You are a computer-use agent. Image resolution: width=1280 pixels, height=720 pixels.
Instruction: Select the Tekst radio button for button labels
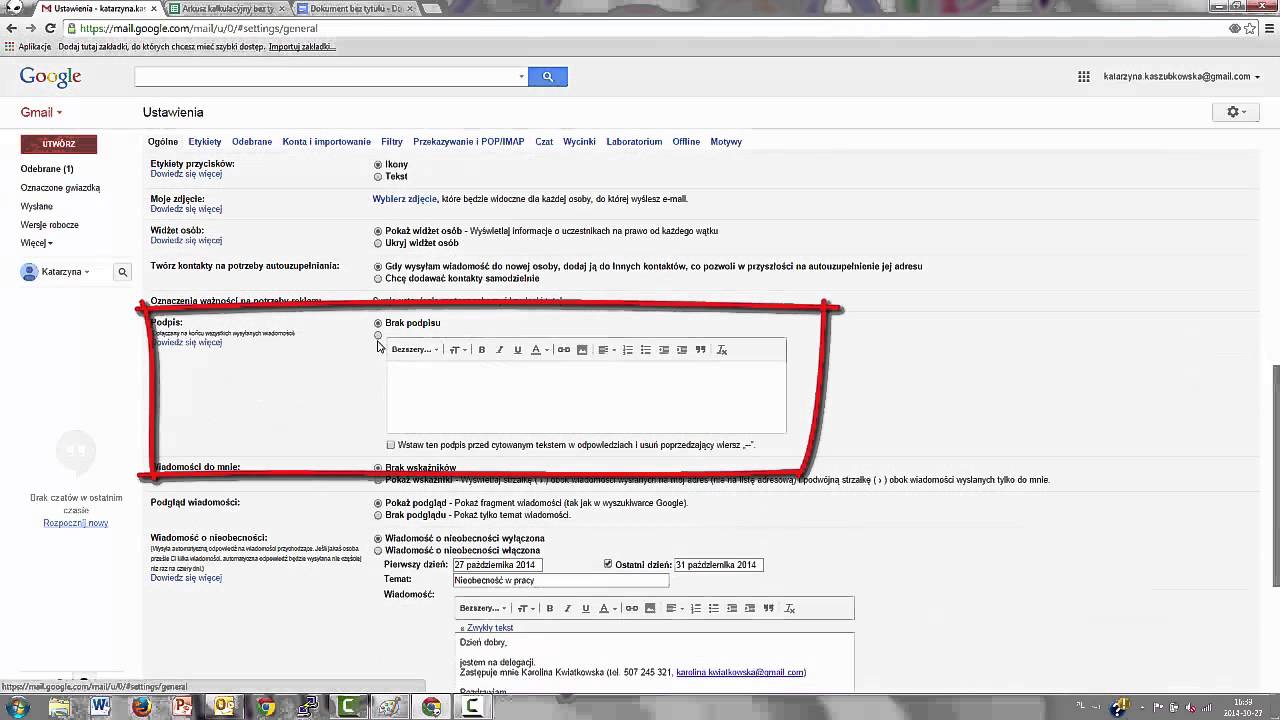[378, 177]
